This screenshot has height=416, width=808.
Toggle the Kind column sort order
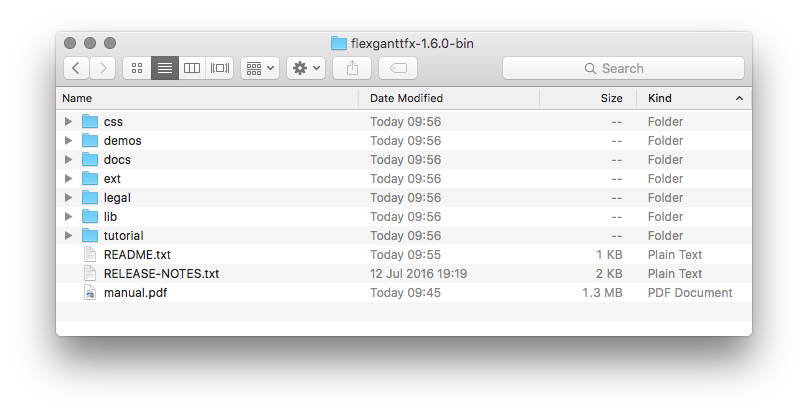click(695, 98)
